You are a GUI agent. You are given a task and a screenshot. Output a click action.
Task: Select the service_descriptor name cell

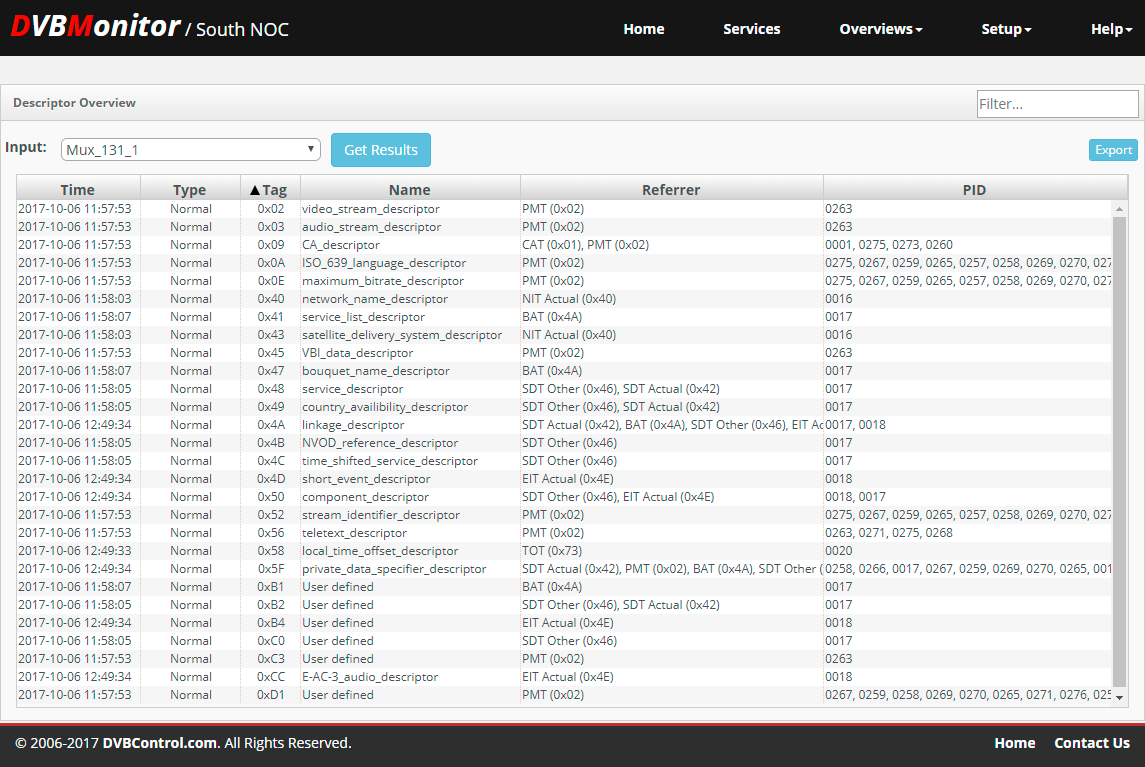pyautogui.click(x=352, y=389)
